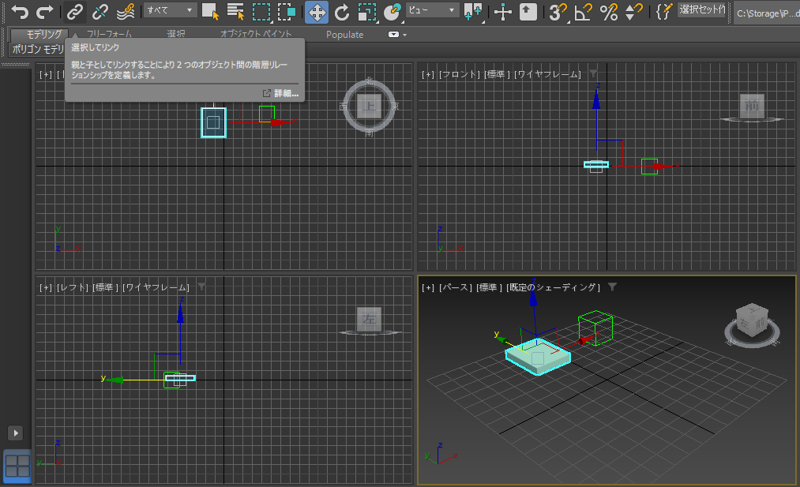Activate the Select and Move tool
This screenshot has width=800, height=487.
click(316, 12)
